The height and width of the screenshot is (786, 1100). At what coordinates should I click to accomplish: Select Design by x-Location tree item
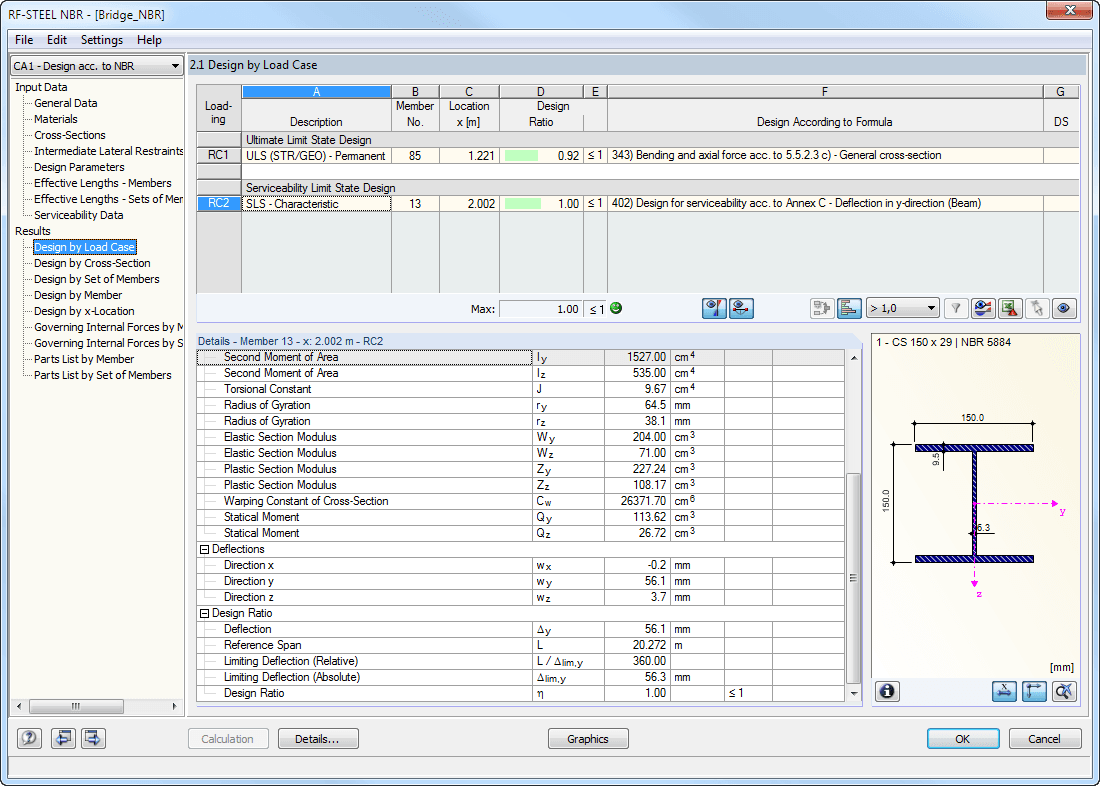[84, 312]
